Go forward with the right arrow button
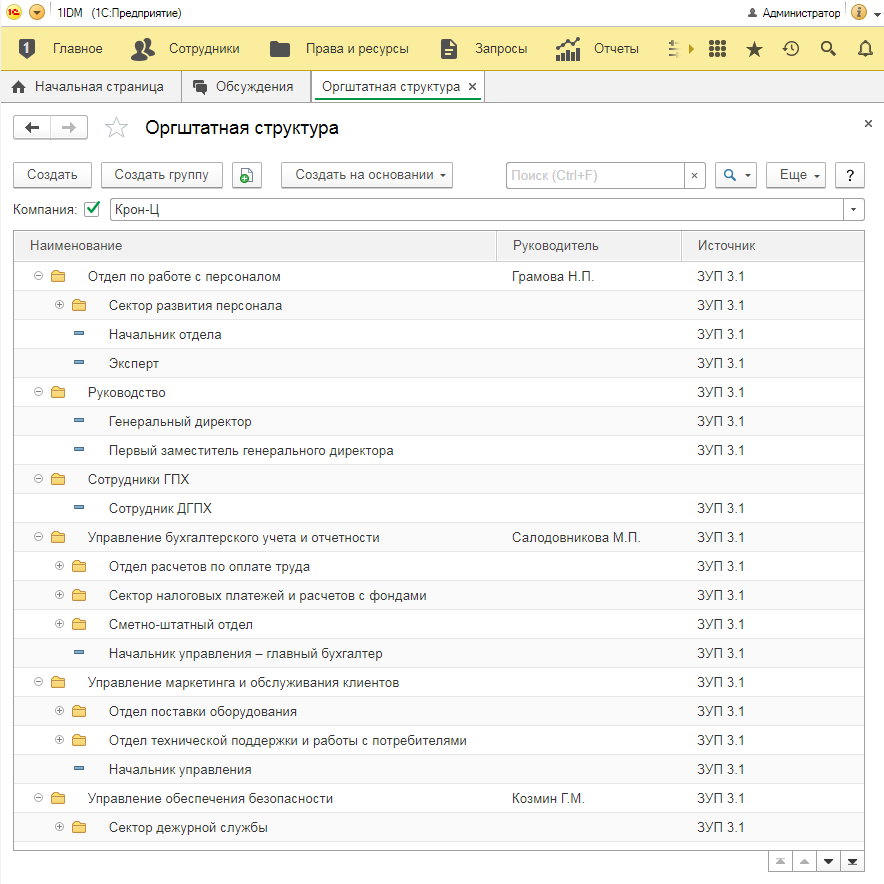This screenshot has height=884, width=884. click(69, 127)
